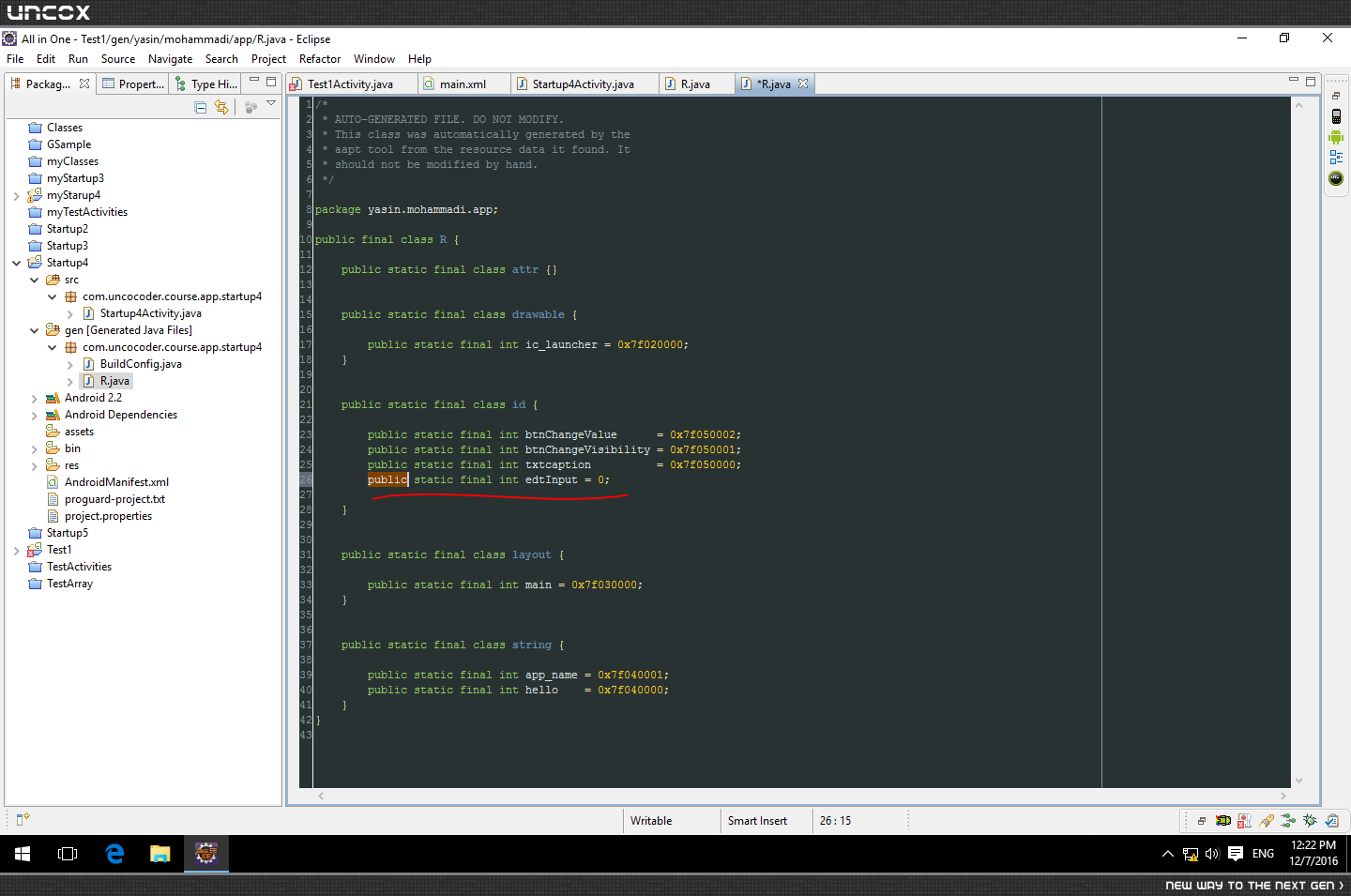Open the File menu

pyautogui.click(x=15, y=59)
